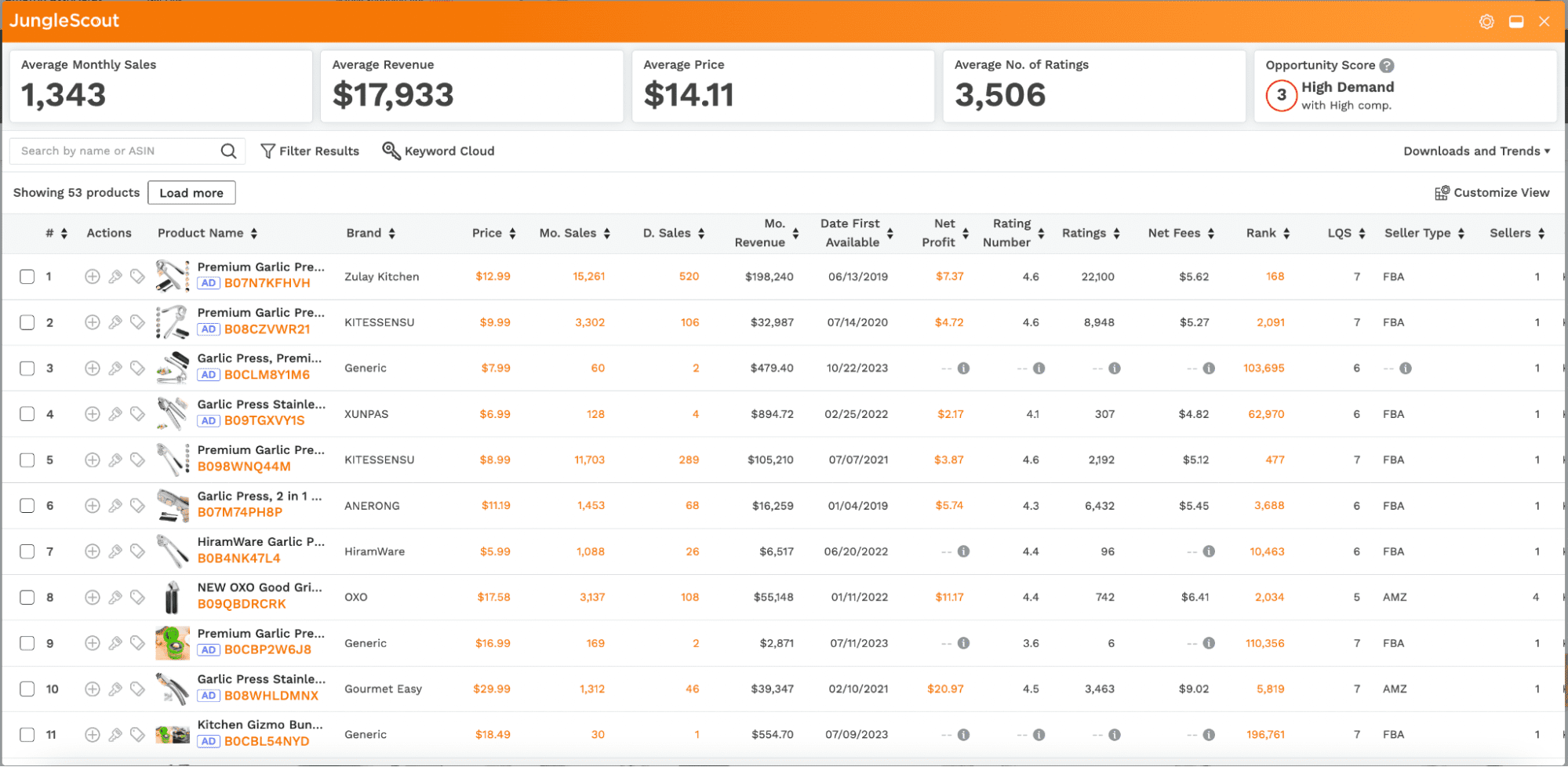
Task: Click the Search by name or ASIN field
Action: 114,151
